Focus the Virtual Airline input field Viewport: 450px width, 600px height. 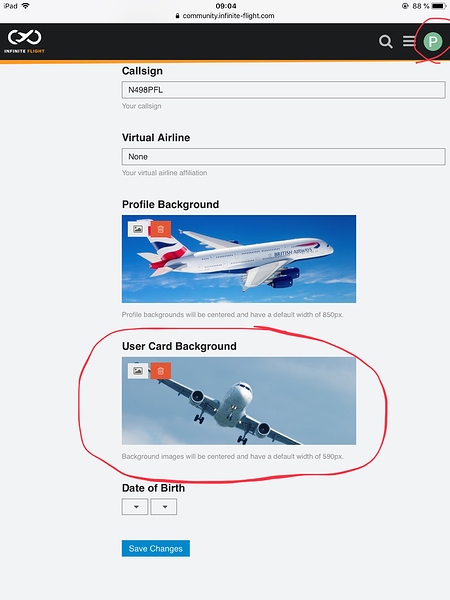pos(284,157)
